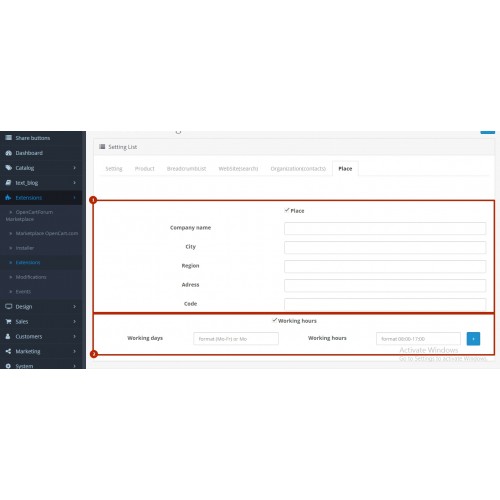Click the Sales shopping cart icon

[9, 321]
